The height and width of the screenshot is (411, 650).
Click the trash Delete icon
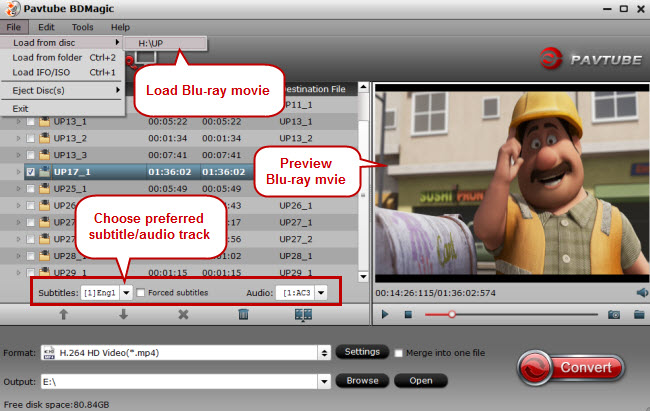pyautogui.click(x=243, y=314)
